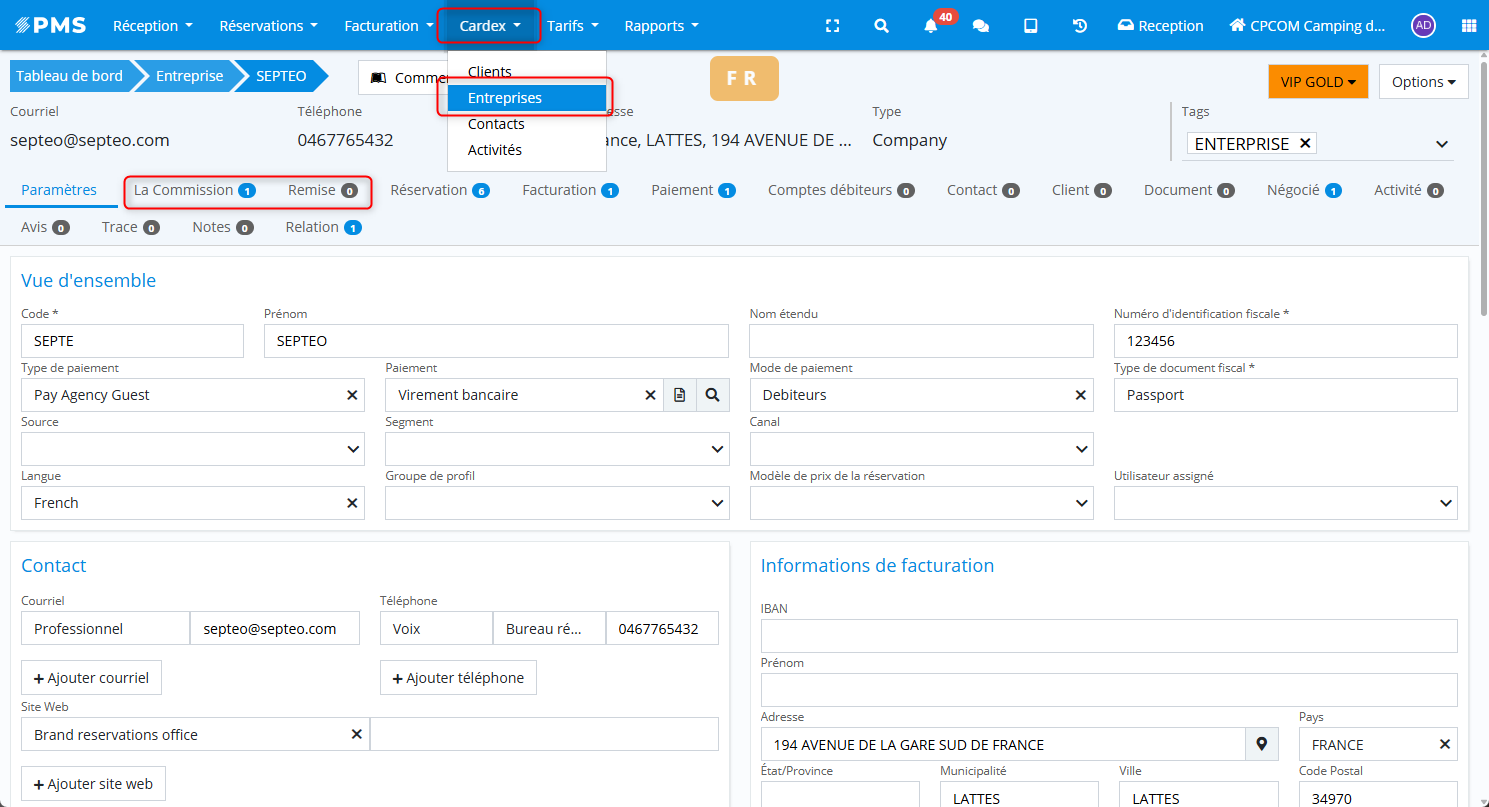Click the tablet icon in header
Screen dimensions: 1489x807
(1030, 26)
